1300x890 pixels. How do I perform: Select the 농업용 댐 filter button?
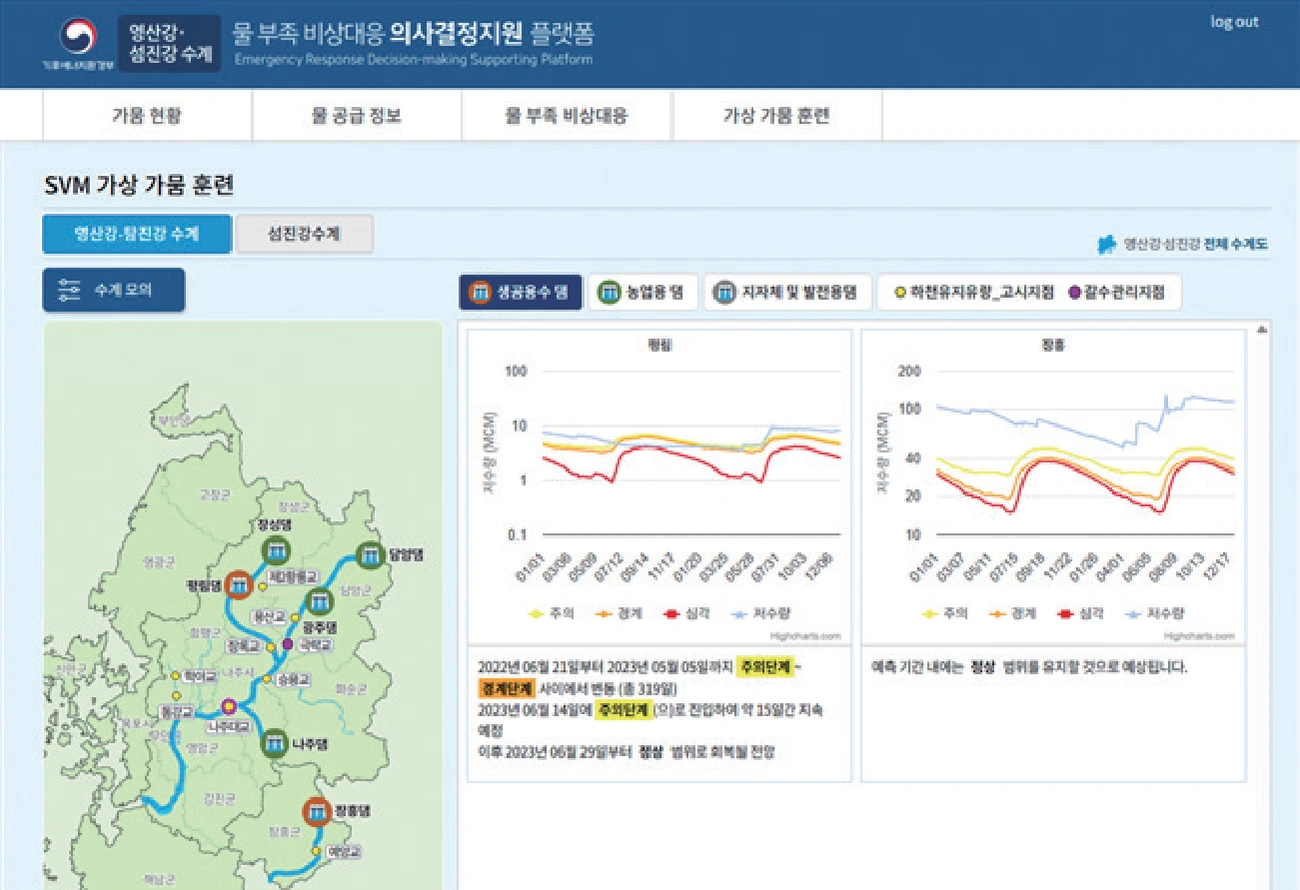point(642,293)
